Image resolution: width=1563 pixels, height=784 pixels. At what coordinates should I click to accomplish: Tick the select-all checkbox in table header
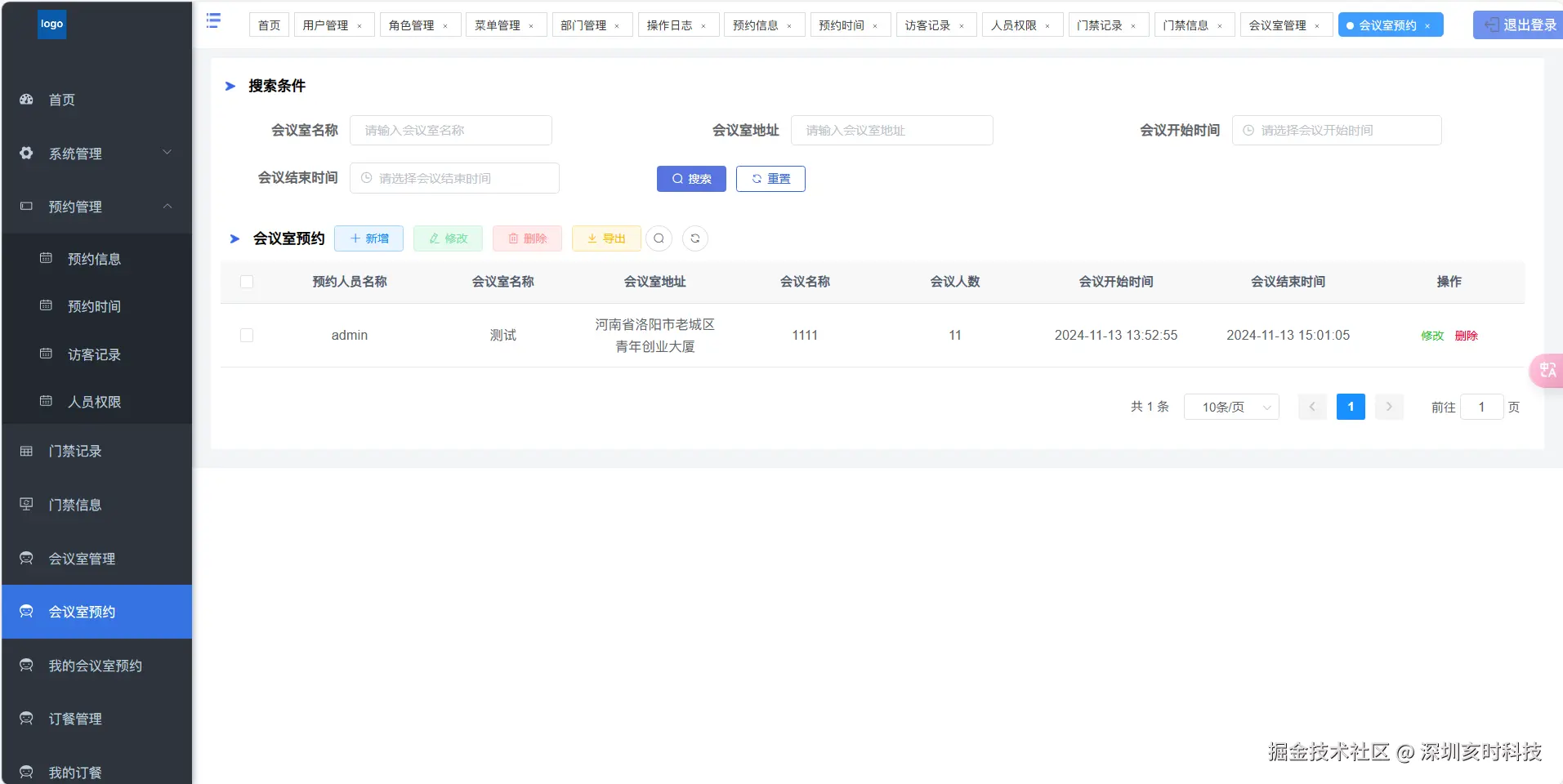pyautogui.click(x=247, y=282)
